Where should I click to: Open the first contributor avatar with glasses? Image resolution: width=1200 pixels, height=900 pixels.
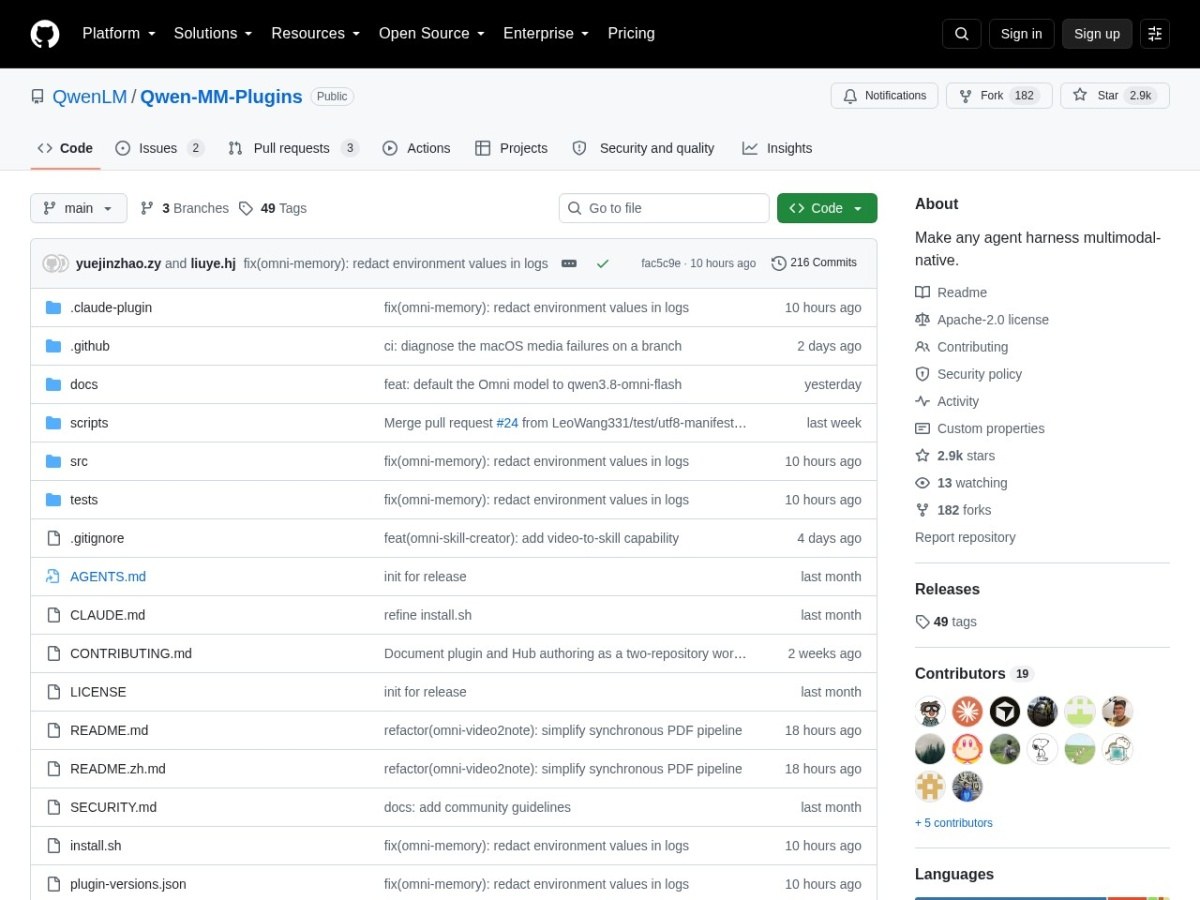[x=930, y=712]
